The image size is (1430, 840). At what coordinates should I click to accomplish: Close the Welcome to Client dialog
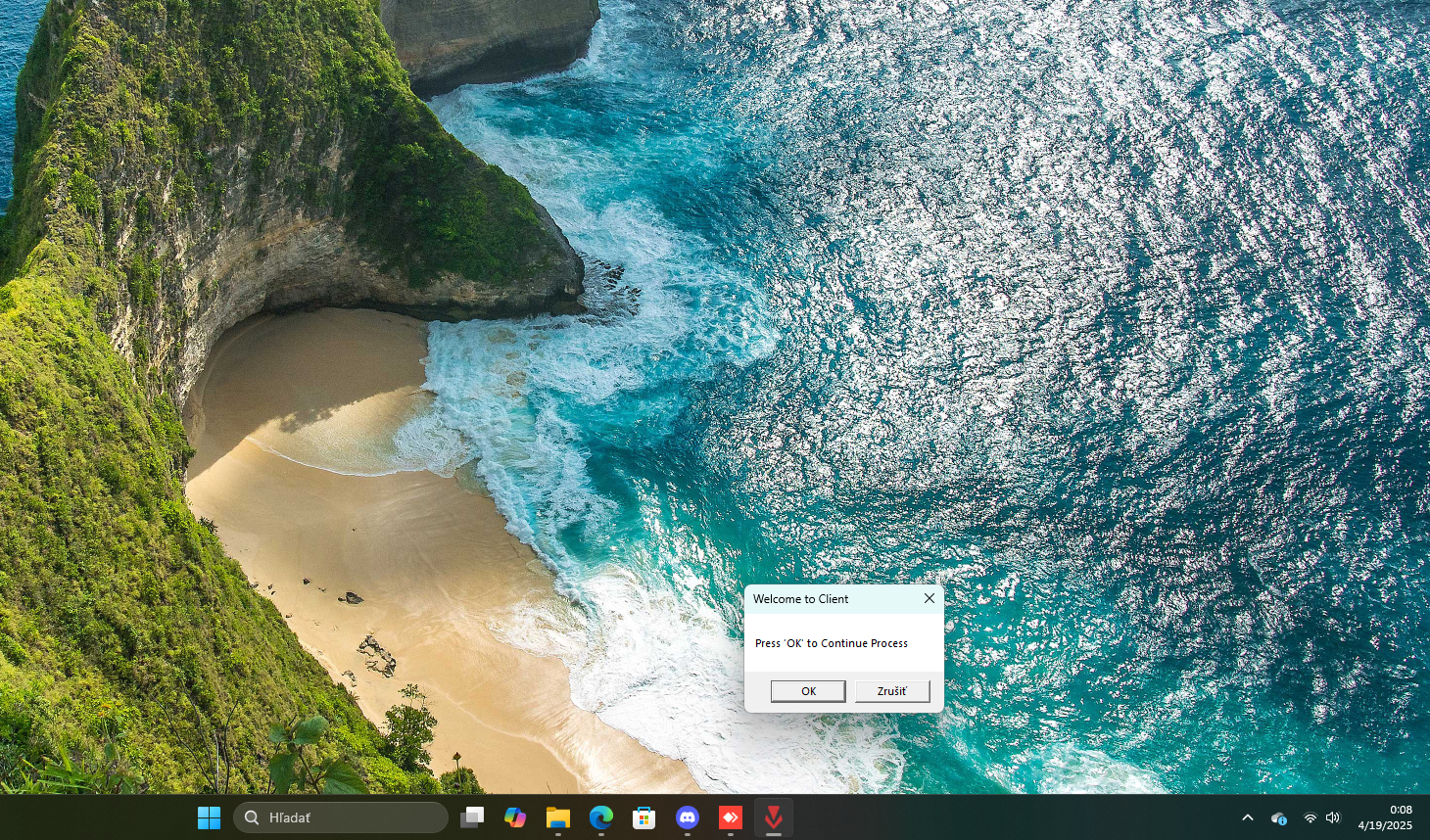(x=929, y=598)
